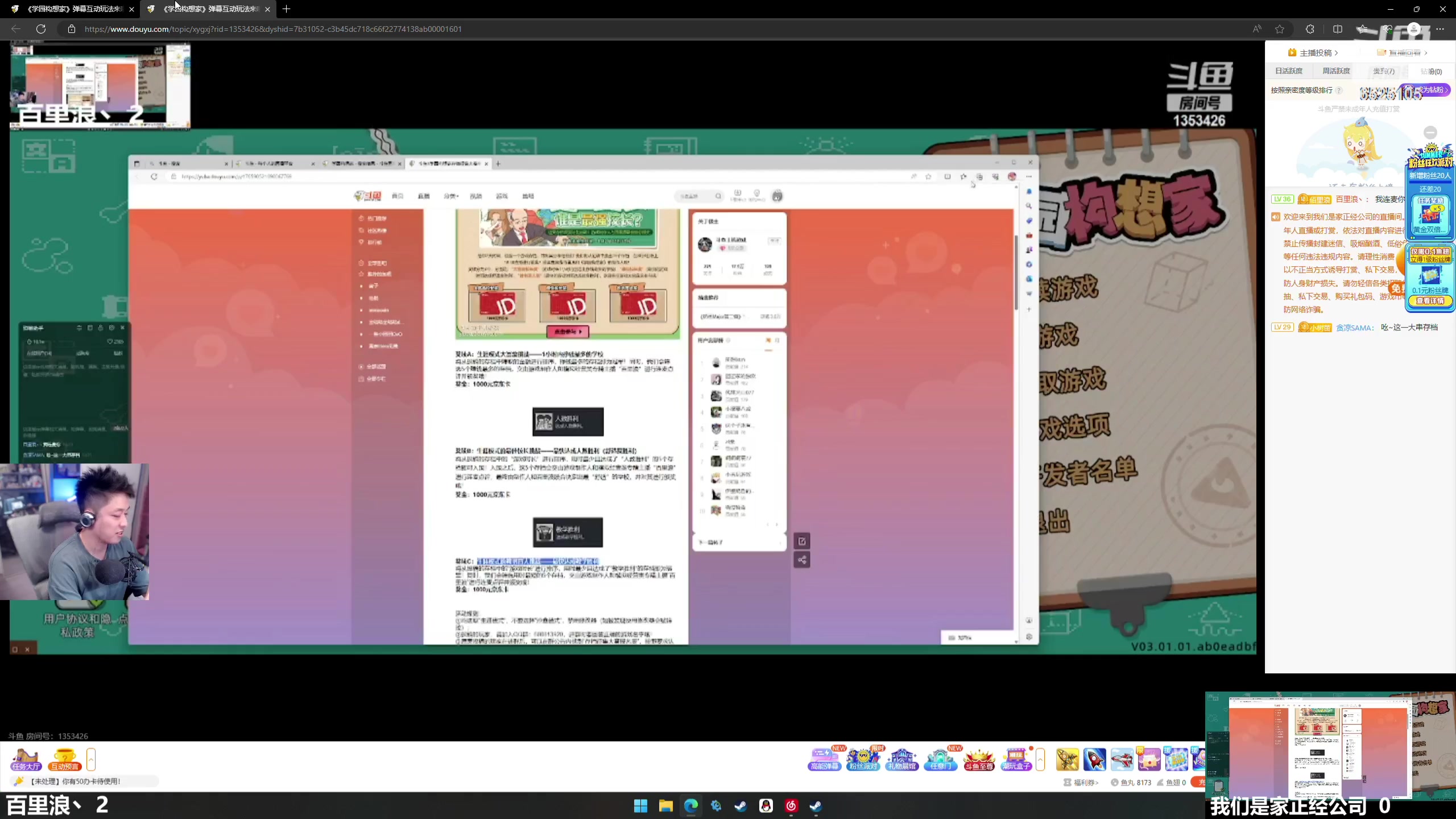Close the first browser tab
This screenshot has width=1456, height=819.
click(131, 9)
